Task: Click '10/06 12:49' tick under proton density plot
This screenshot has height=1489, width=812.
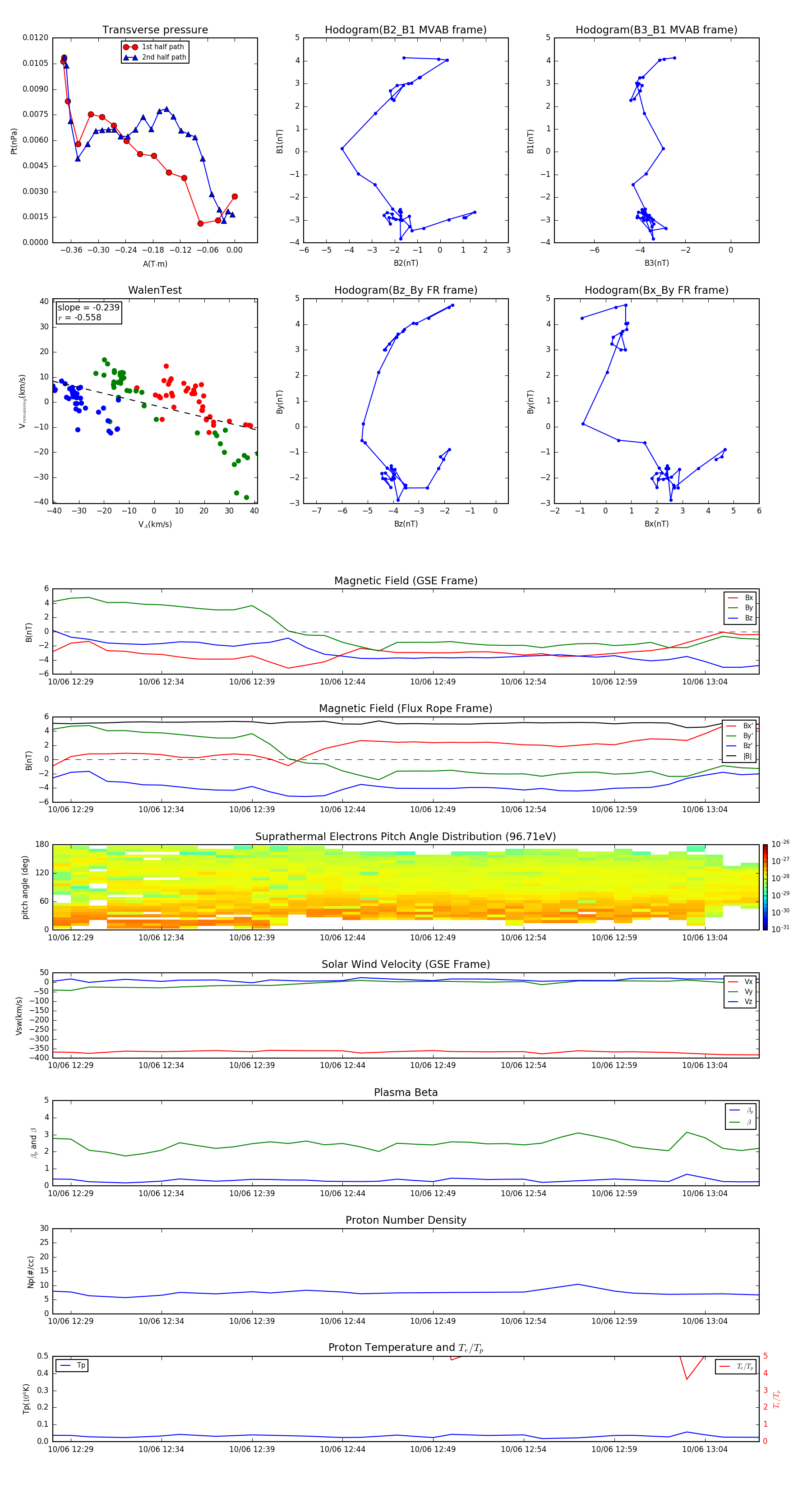Action: click(433, 1321)
